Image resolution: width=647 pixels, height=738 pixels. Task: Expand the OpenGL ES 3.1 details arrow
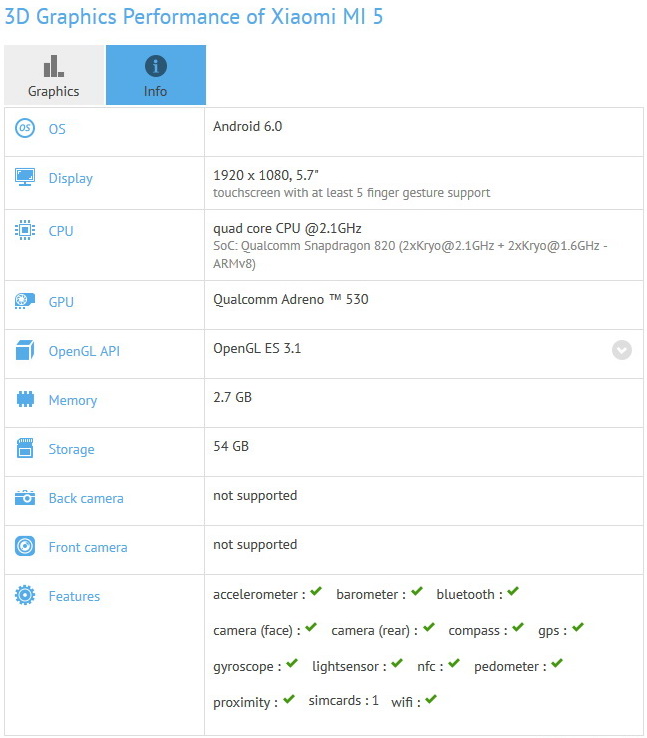point(622,350)
